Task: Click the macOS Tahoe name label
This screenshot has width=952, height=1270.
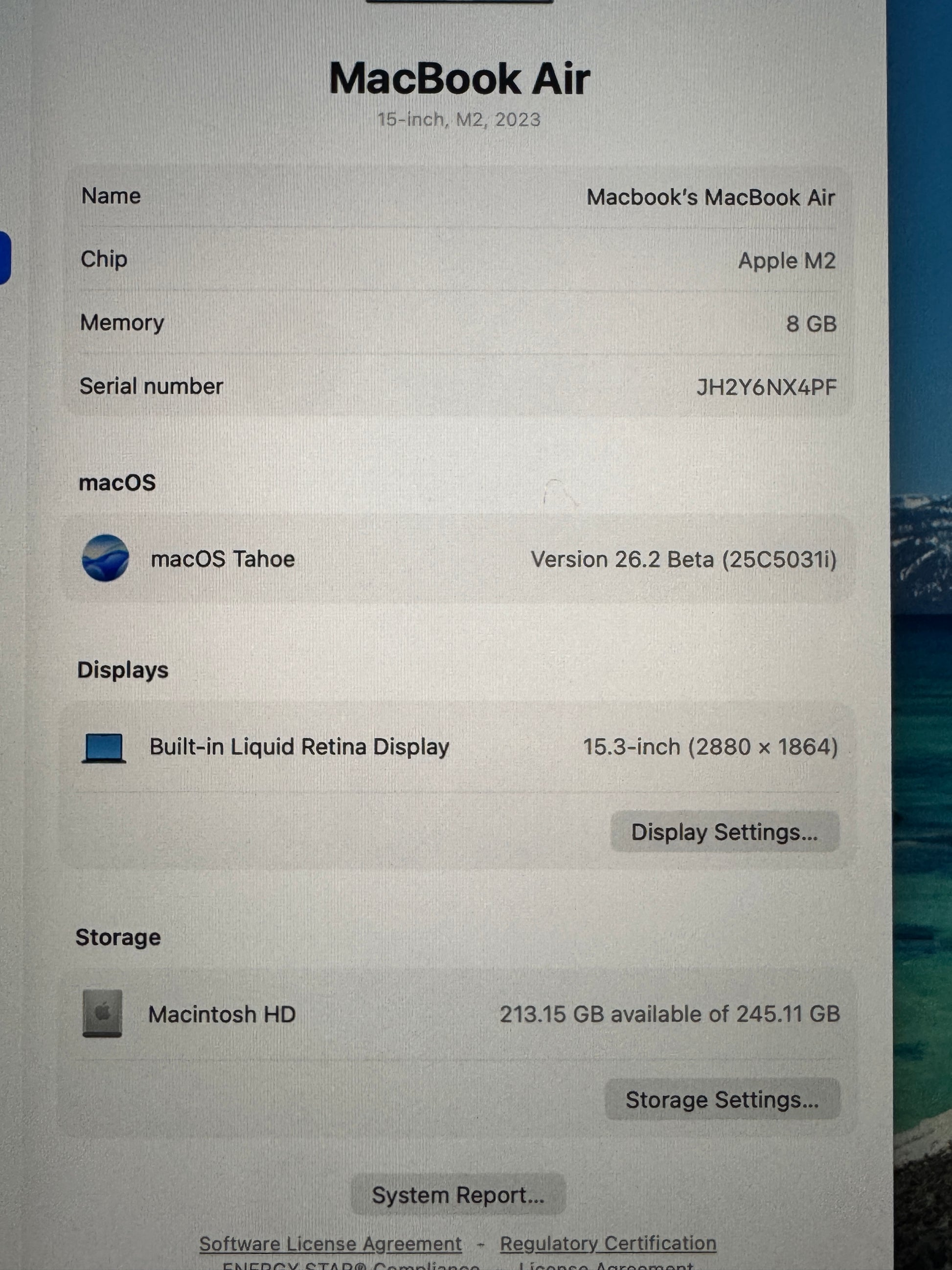Action: 223,558
